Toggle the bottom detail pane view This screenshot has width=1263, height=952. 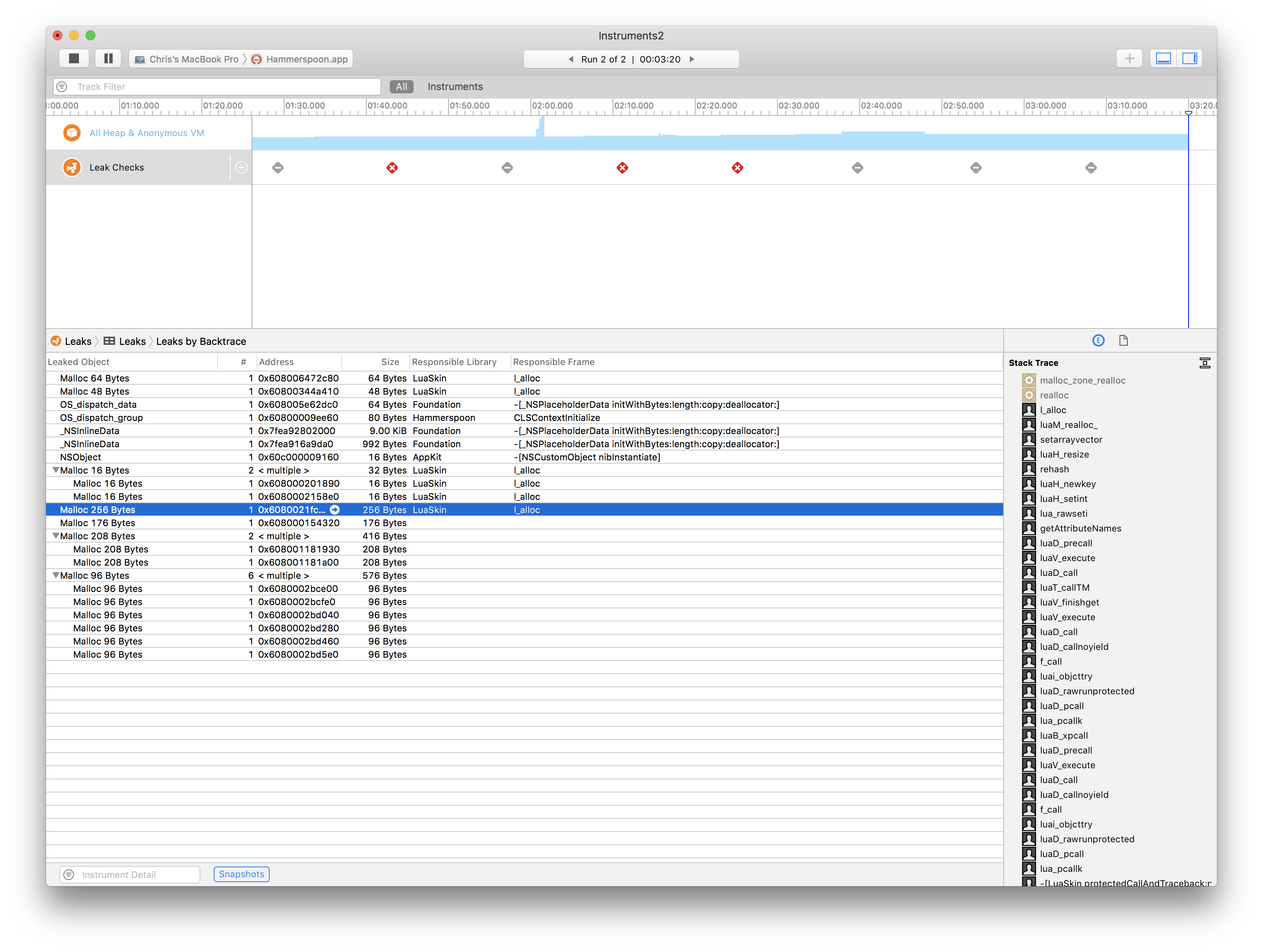pos(1163,59)
